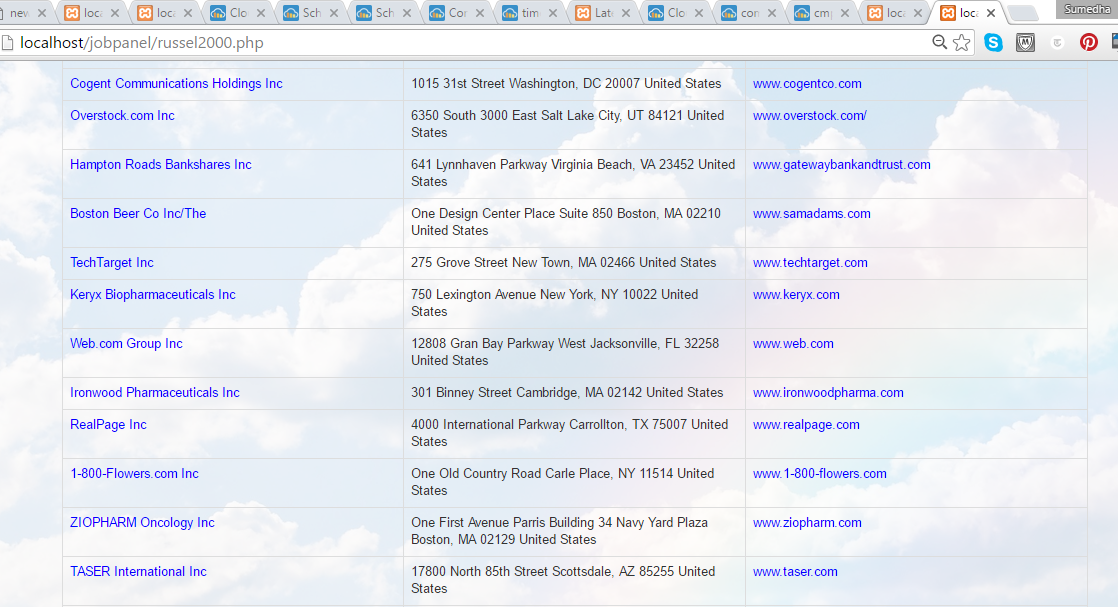Open Ironwood Pharmaceuticals Inc link
The height and width of the screenshot is (607, 1118).
(155, 392)
